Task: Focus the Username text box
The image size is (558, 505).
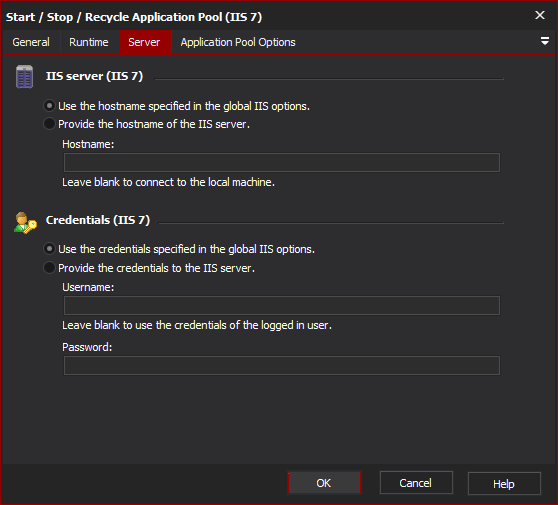Action: coord(282,305)
